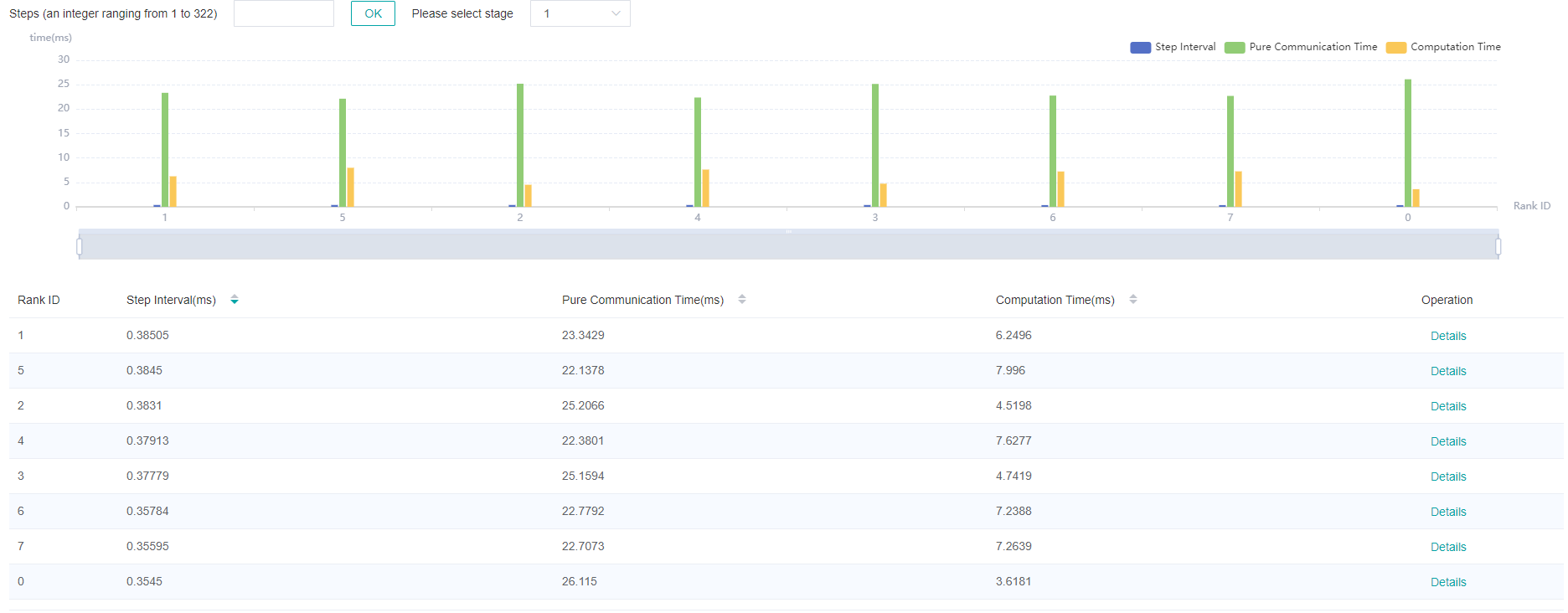The height and width of the screenshot is (613, 1568).
Task: Click the OK button
Action: (x=373, y=13)
